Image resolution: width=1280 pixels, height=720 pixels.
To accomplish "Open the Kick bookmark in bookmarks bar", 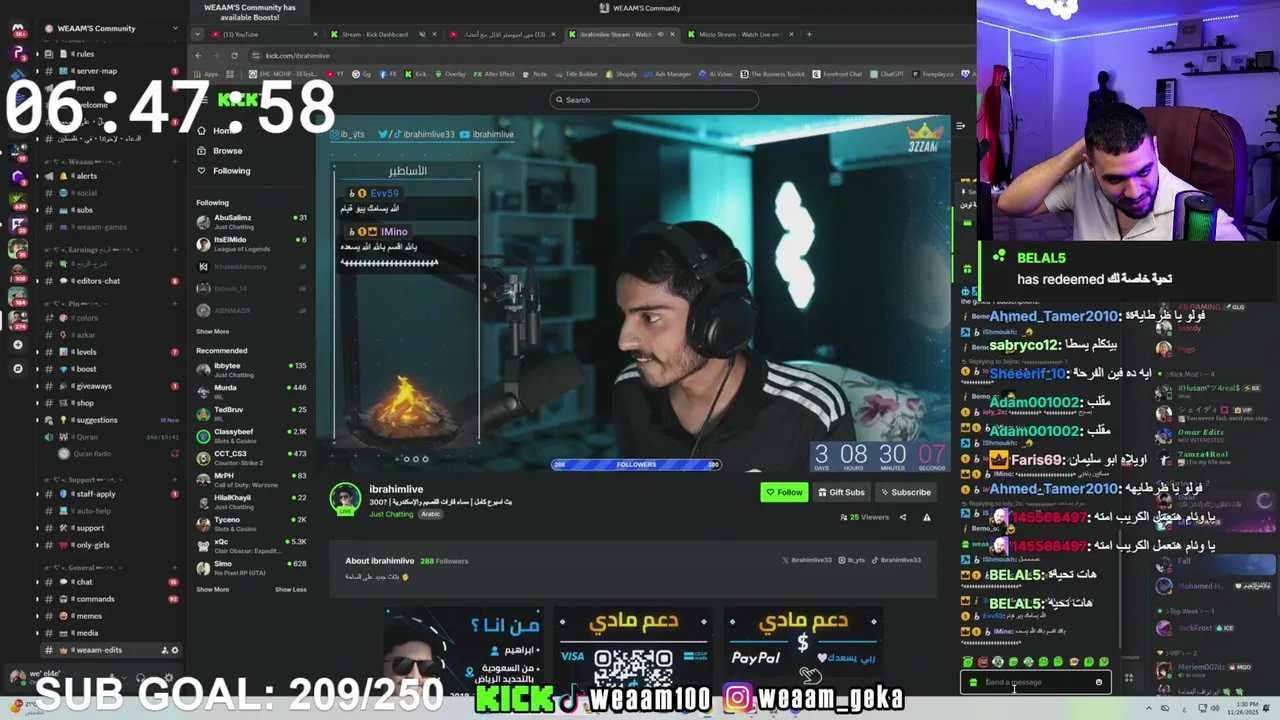I will pyautogui.click(x=415, y=74).
